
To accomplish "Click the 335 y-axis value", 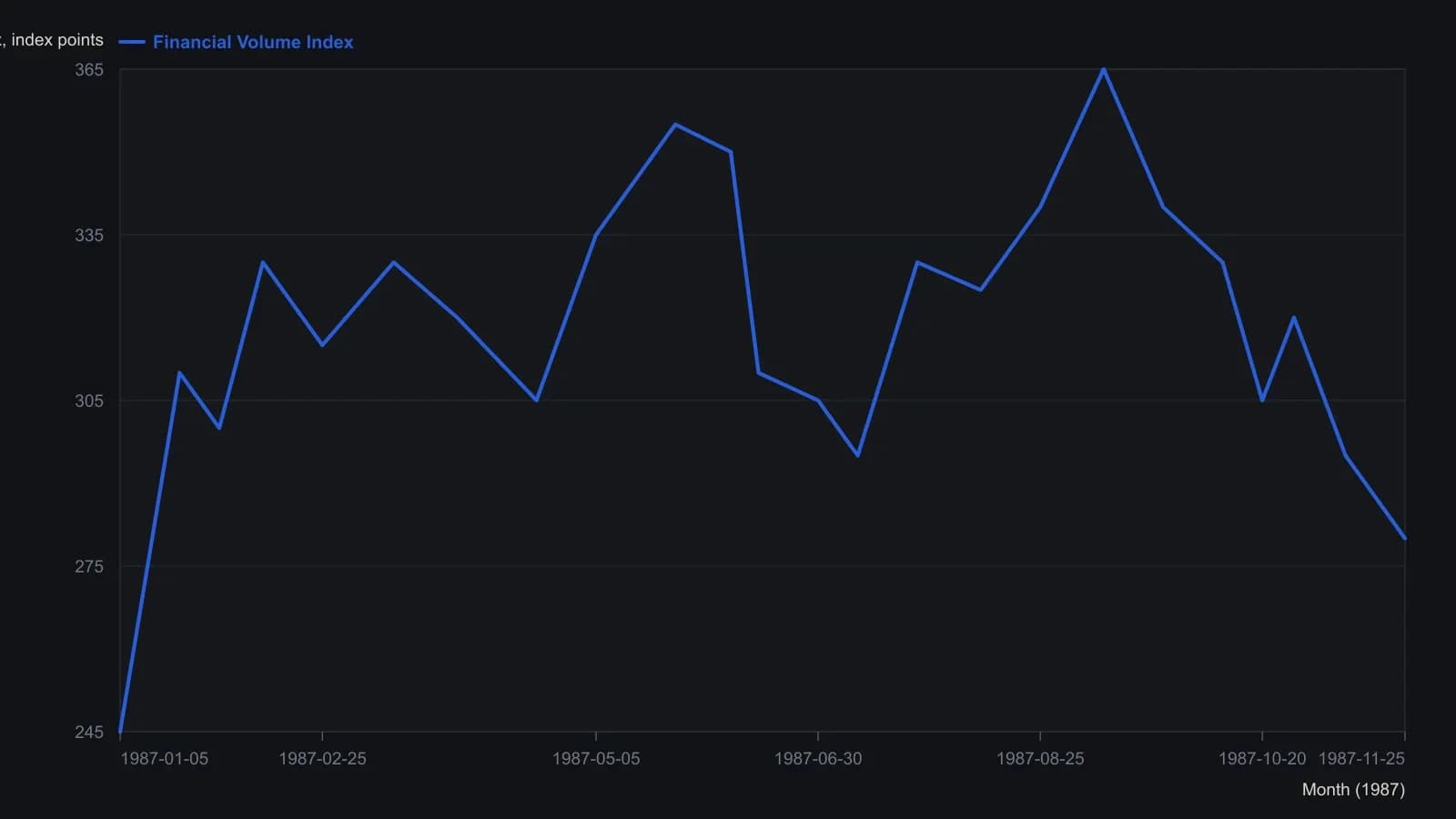I will pos(89,236).
